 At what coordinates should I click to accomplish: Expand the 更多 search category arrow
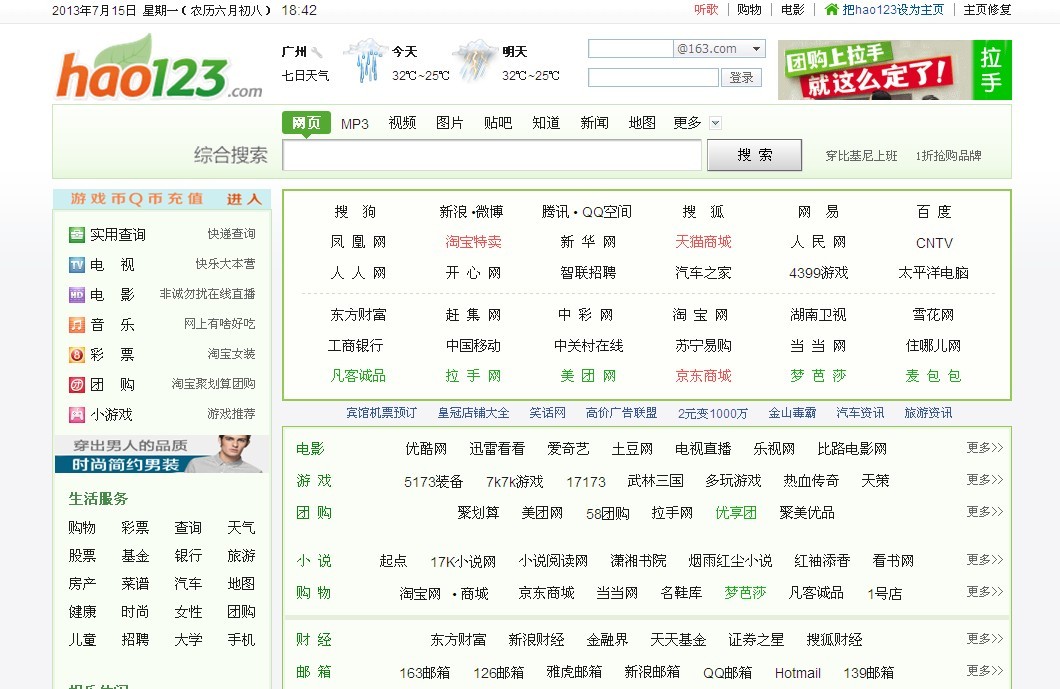(715, 123)
